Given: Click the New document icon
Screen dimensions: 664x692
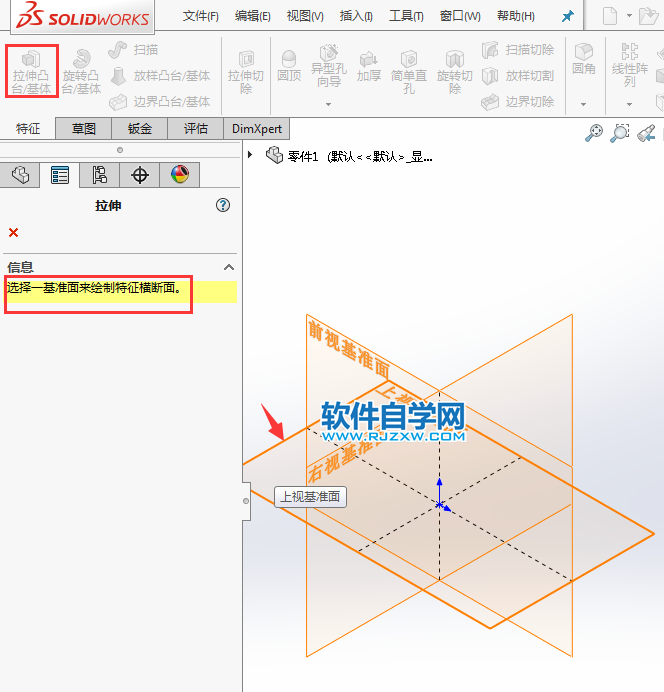Looking at the screenshot, I should (610, 16).
